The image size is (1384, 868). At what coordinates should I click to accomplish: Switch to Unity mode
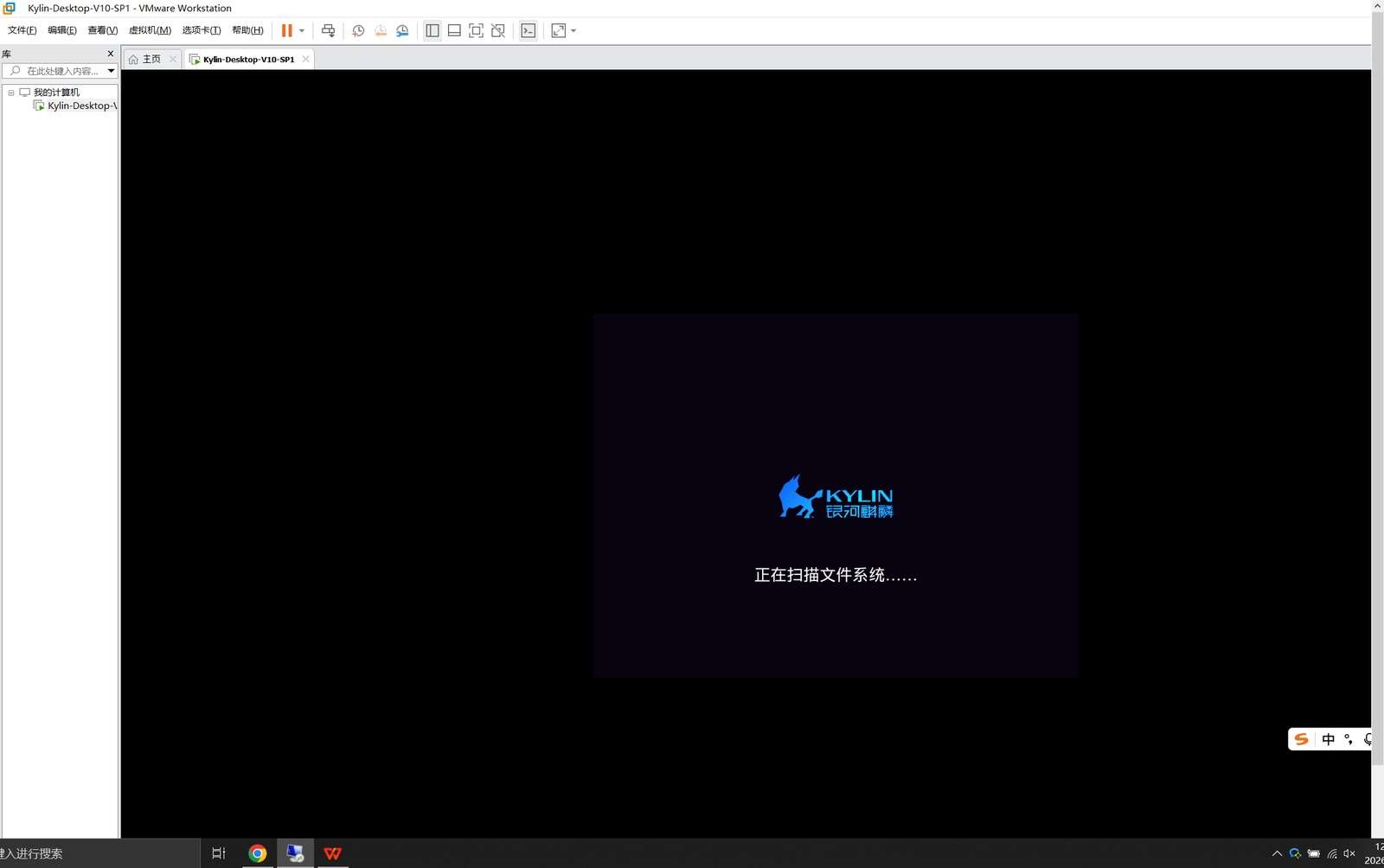[x=498, y=30]
